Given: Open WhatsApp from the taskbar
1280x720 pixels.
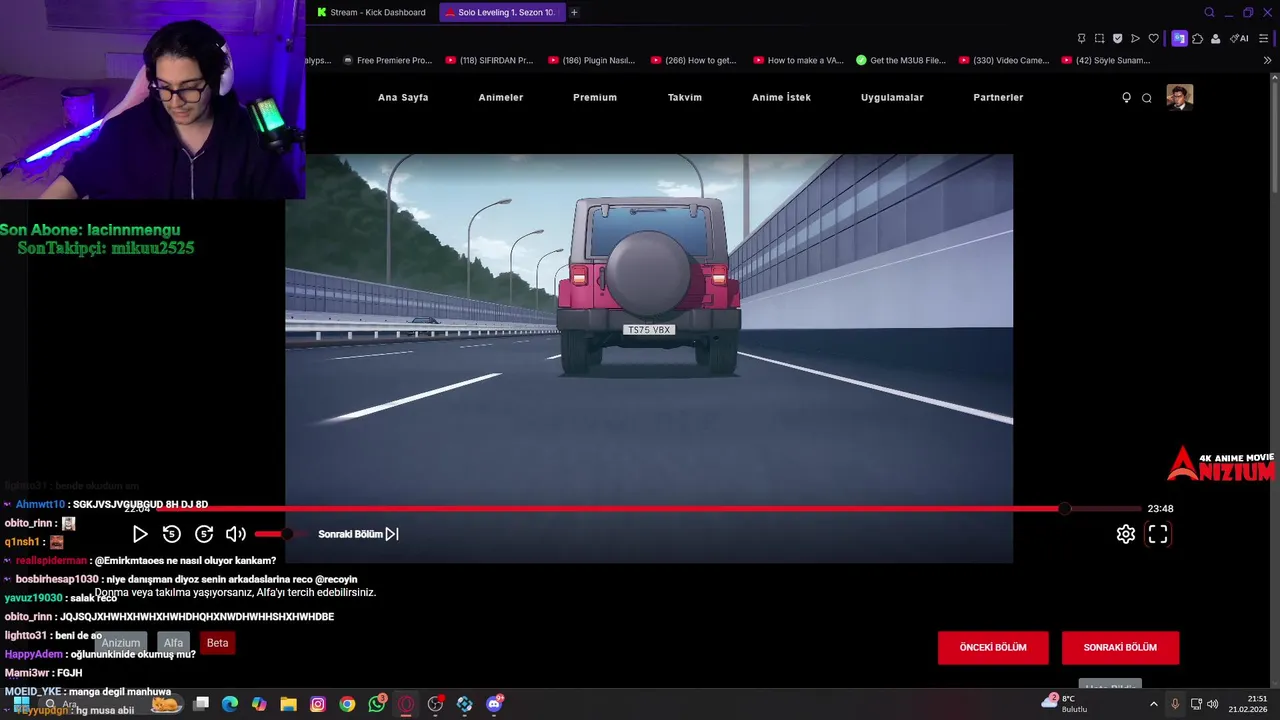Looking at the screenshot, I should click(x=376, y=704).
